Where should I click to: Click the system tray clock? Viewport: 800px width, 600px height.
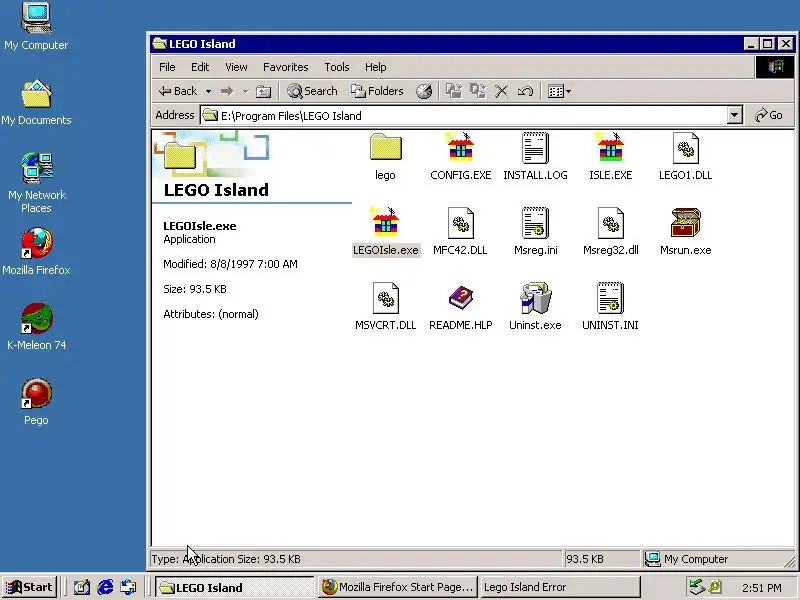click(762, 588)
